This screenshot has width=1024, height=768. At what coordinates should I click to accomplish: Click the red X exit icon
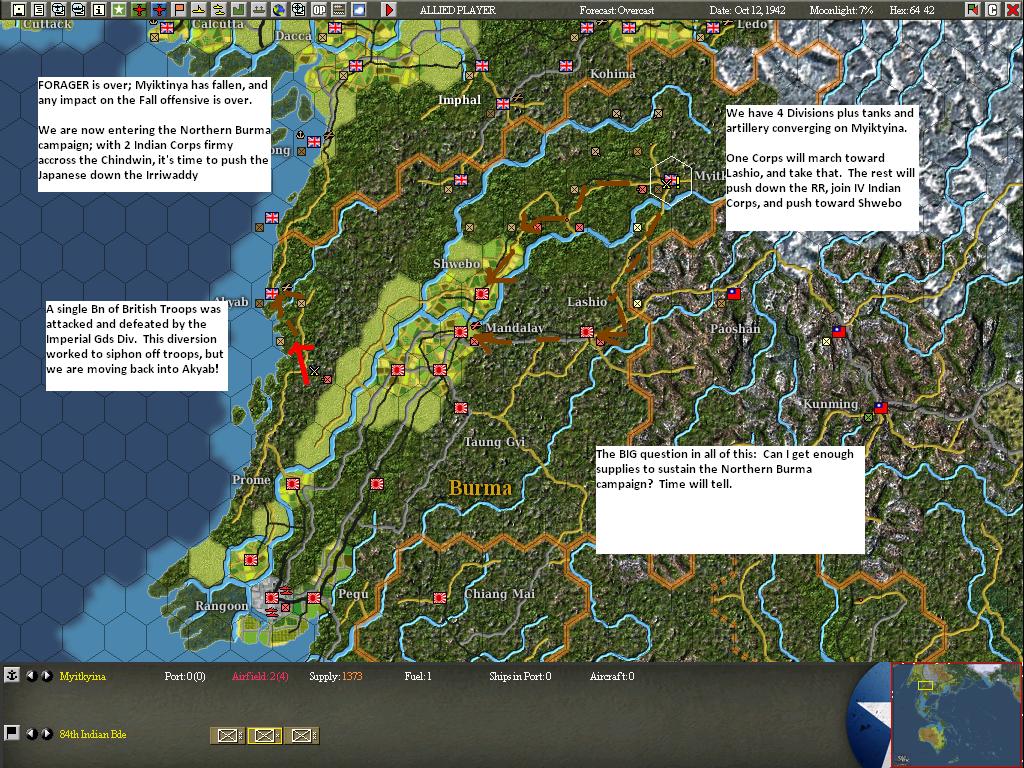(1012, 9)
